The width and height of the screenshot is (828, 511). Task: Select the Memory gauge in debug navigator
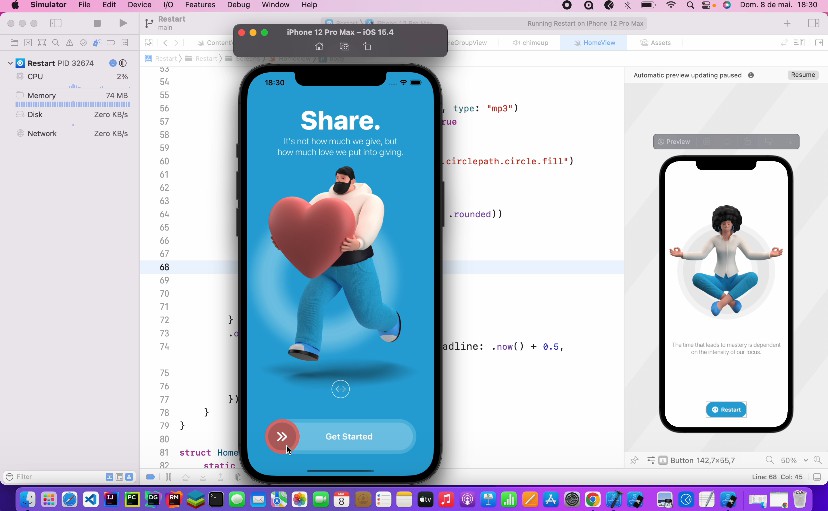(x=42, y=95)
